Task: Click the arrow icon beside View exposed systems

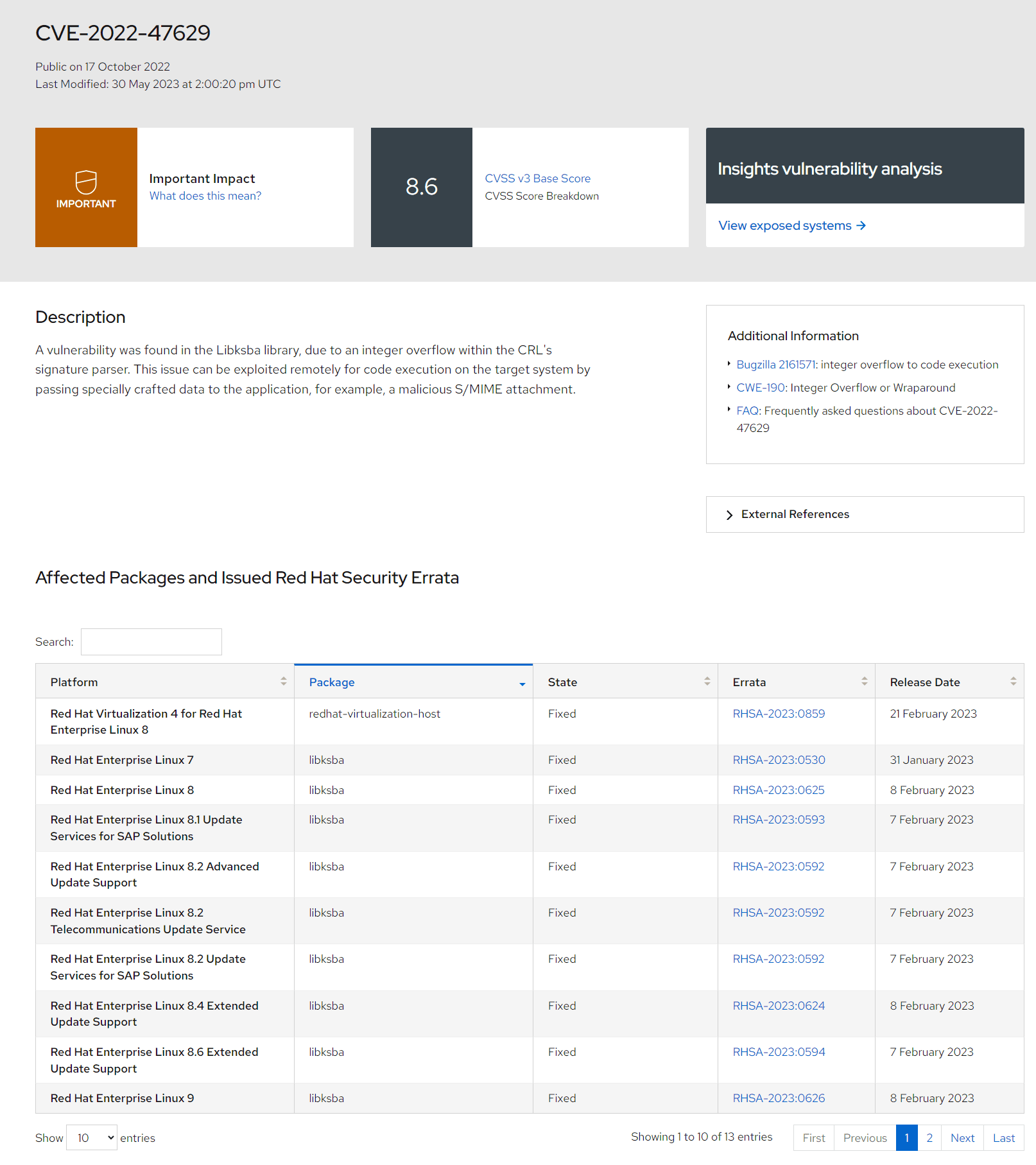Action: point(861,225)
